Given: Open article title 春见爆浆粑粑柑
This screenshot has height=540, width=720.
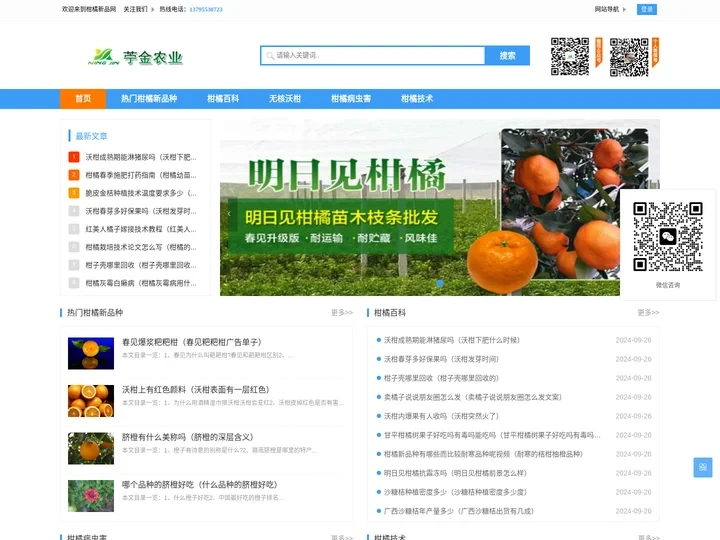Looking at the screenshot, I should tap(192, 342).
